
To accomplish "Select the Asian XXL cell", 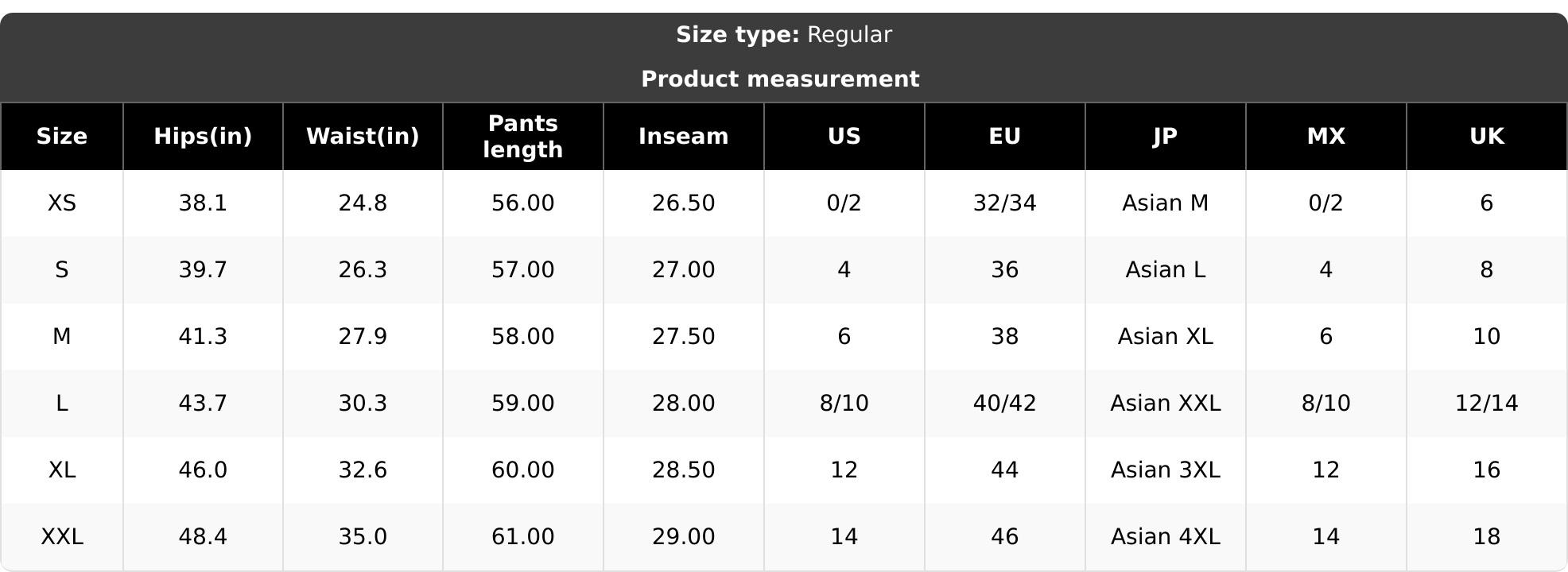I will tap(1166, 404).
